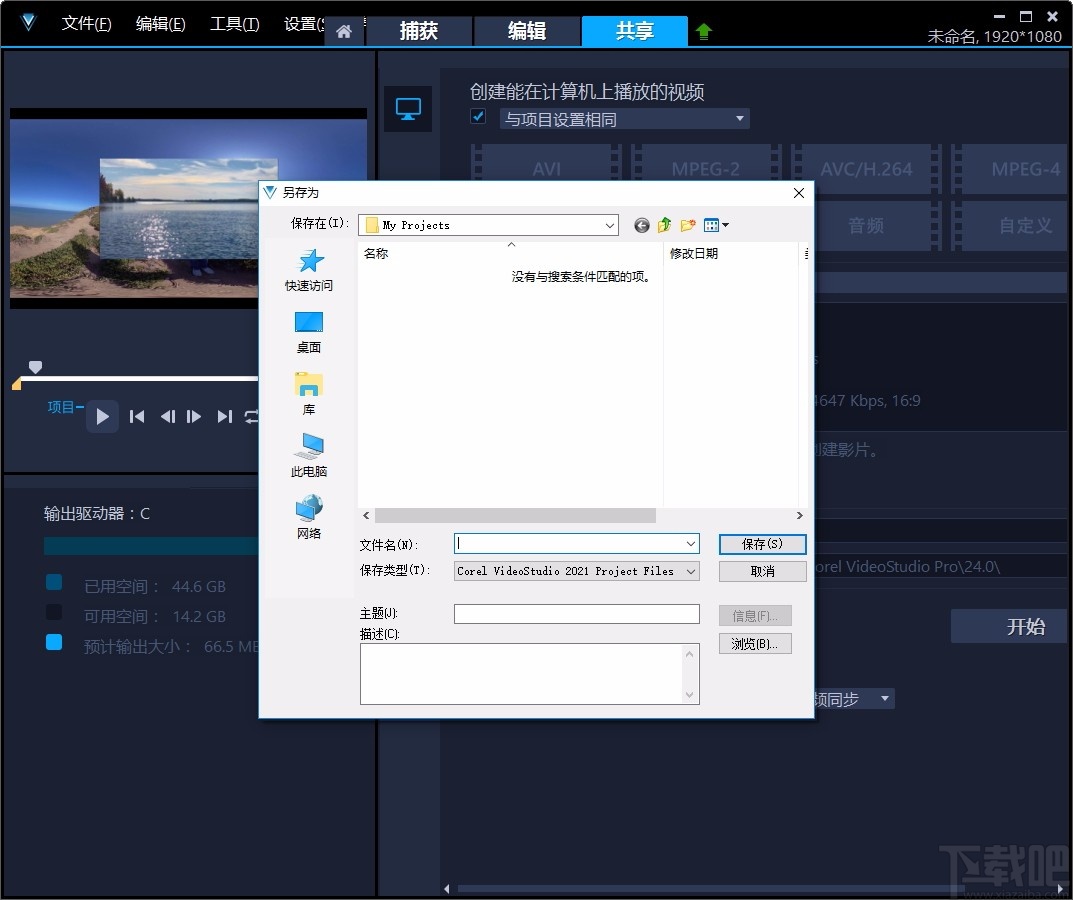
Task: Click the Home icon in the toolbar
Action: pyautogui.click(x=344, y=31)
